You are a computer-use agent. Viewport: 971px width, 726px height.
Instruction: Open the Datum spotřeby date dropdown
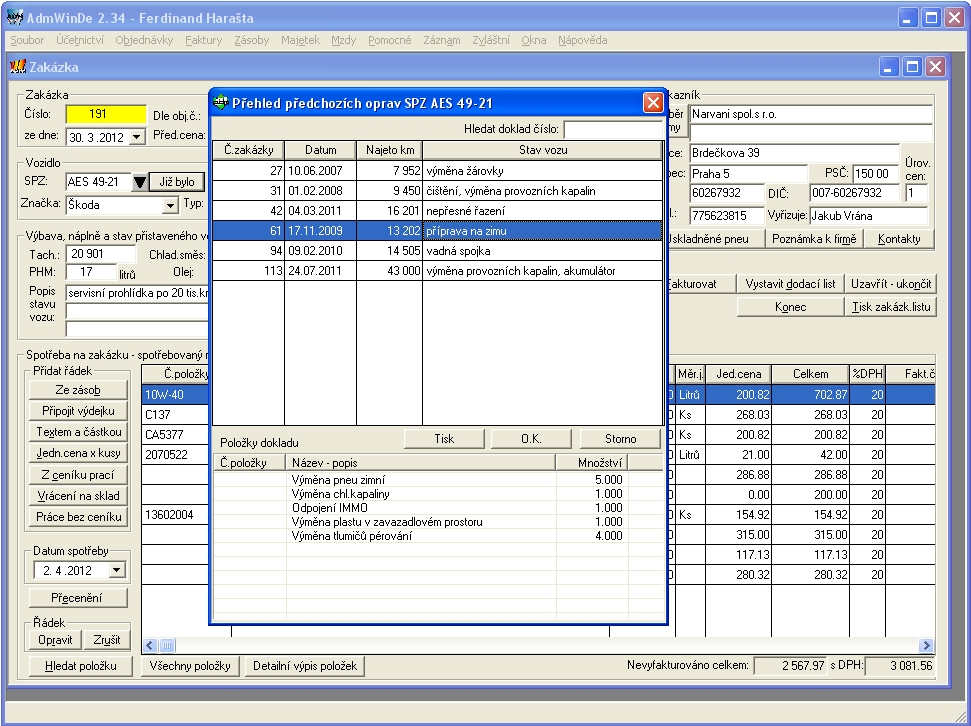pos(117,570)
